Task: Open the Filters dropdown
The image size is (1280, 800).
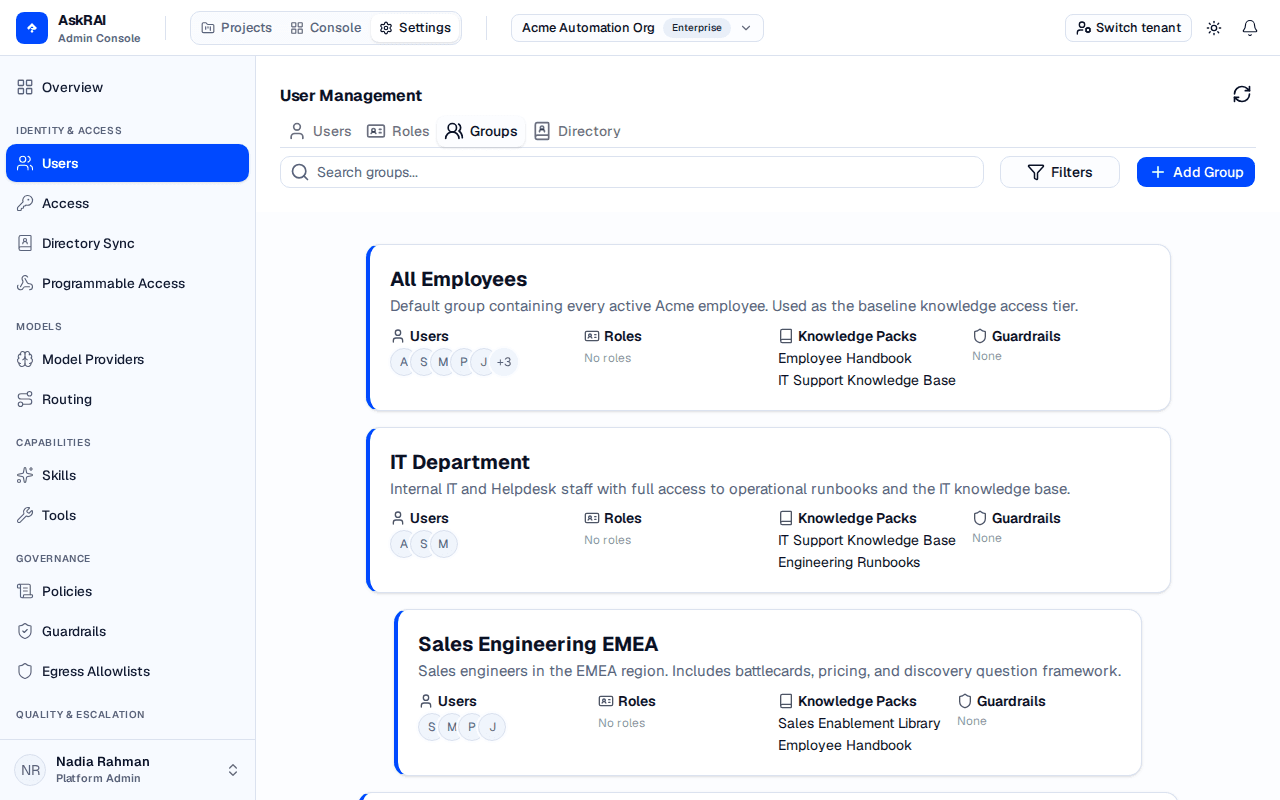Action: (x=1060, y=172)
